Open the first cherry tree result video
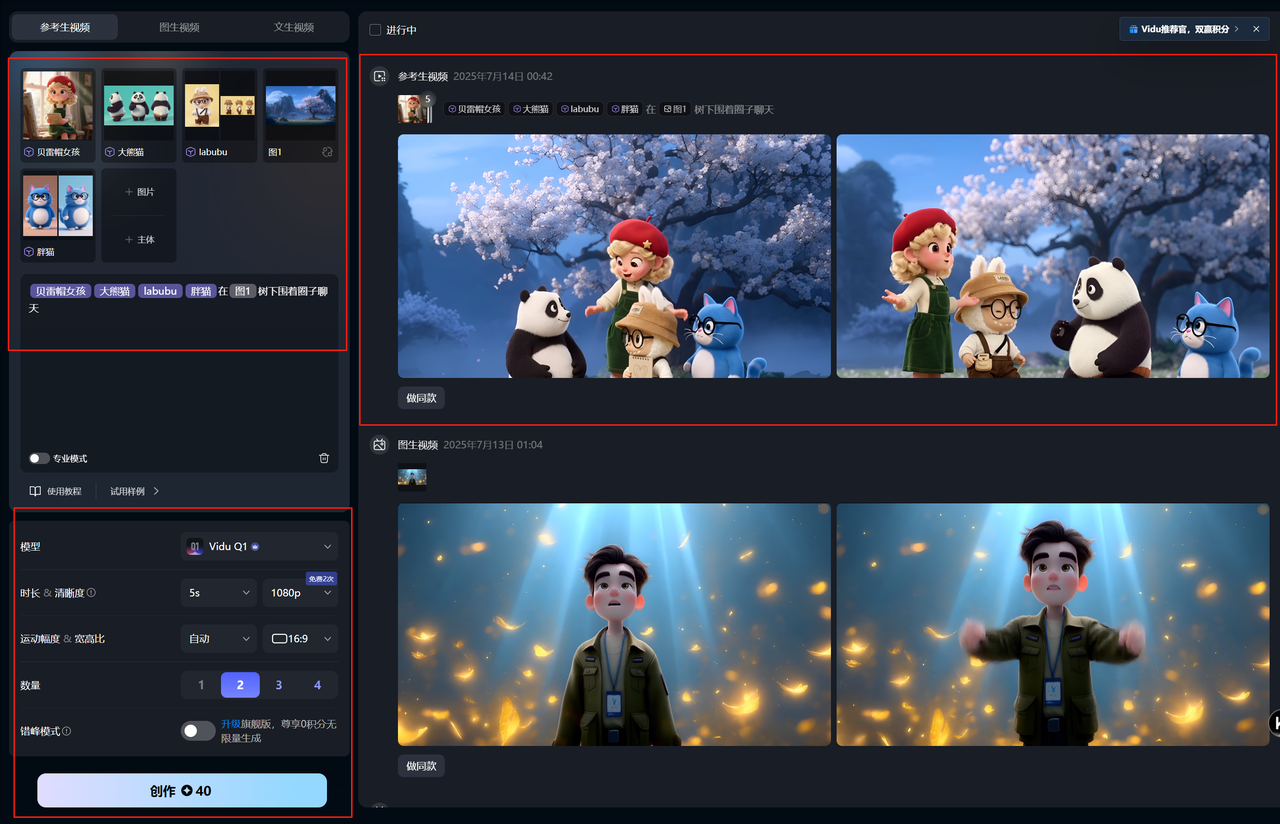Screen dimensions: 1280x824 click(614, 256)
